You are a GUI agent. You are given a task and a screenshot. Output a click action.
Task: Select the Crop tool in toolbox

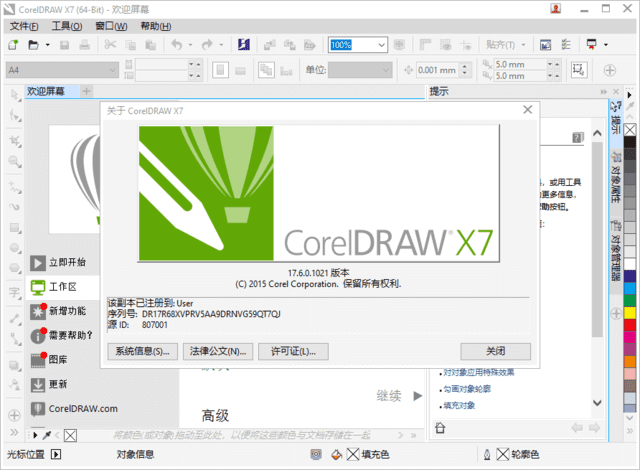pyautogui.click(x=15, y=141)
